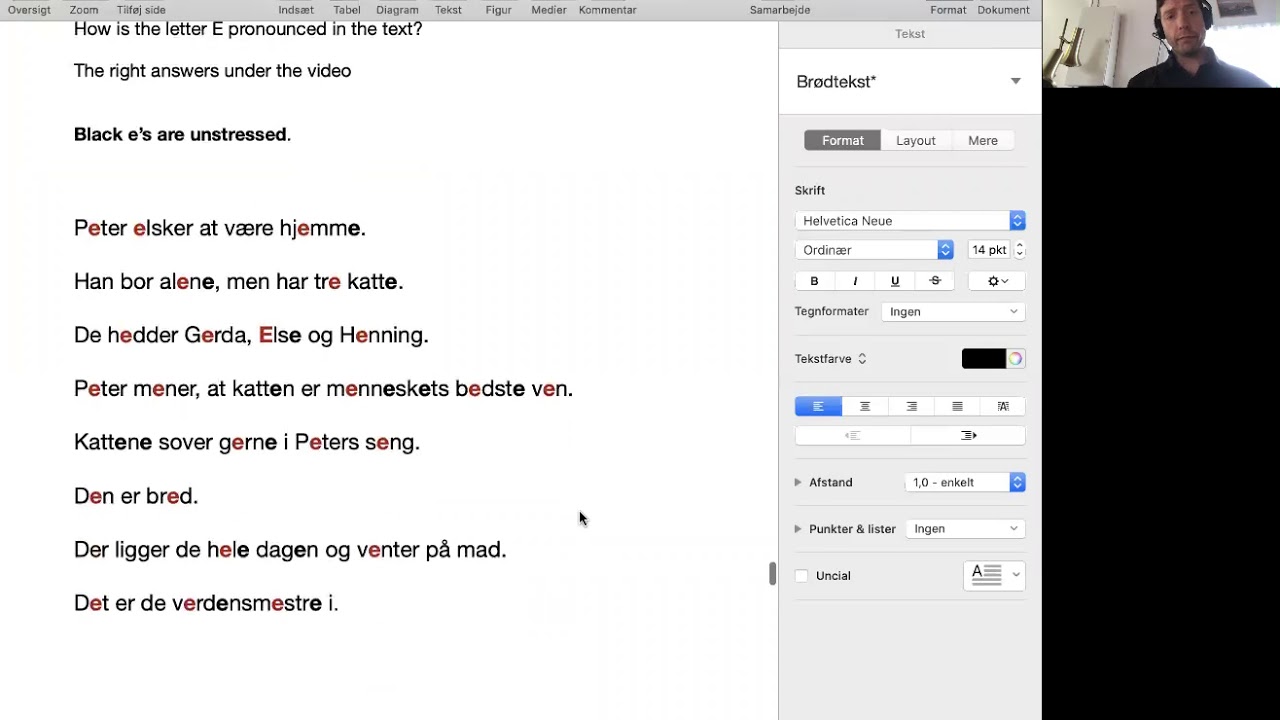1280x720 pixels.
Task: Align text left
Action: 818,406
